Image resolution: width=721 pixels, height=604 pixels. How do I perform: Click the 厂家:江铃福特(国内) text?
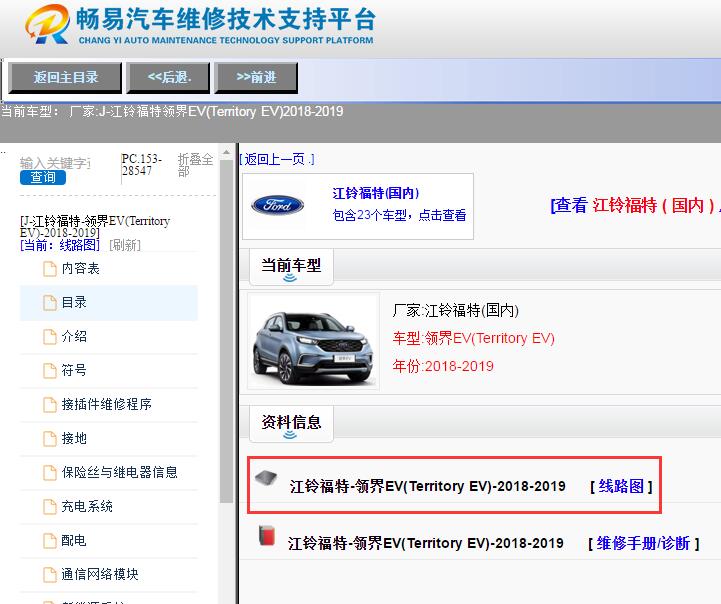click(455, 311)
